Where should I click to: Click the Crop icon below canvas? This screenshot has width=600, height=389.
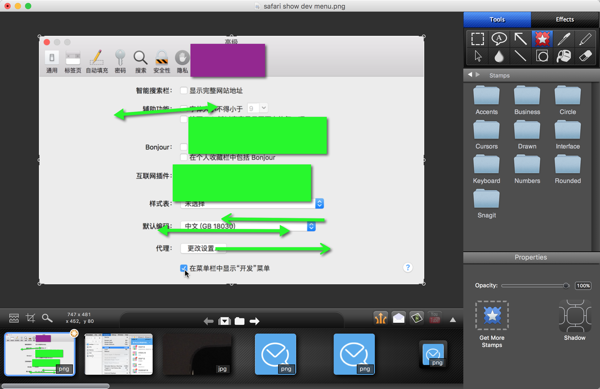(30, 318)
